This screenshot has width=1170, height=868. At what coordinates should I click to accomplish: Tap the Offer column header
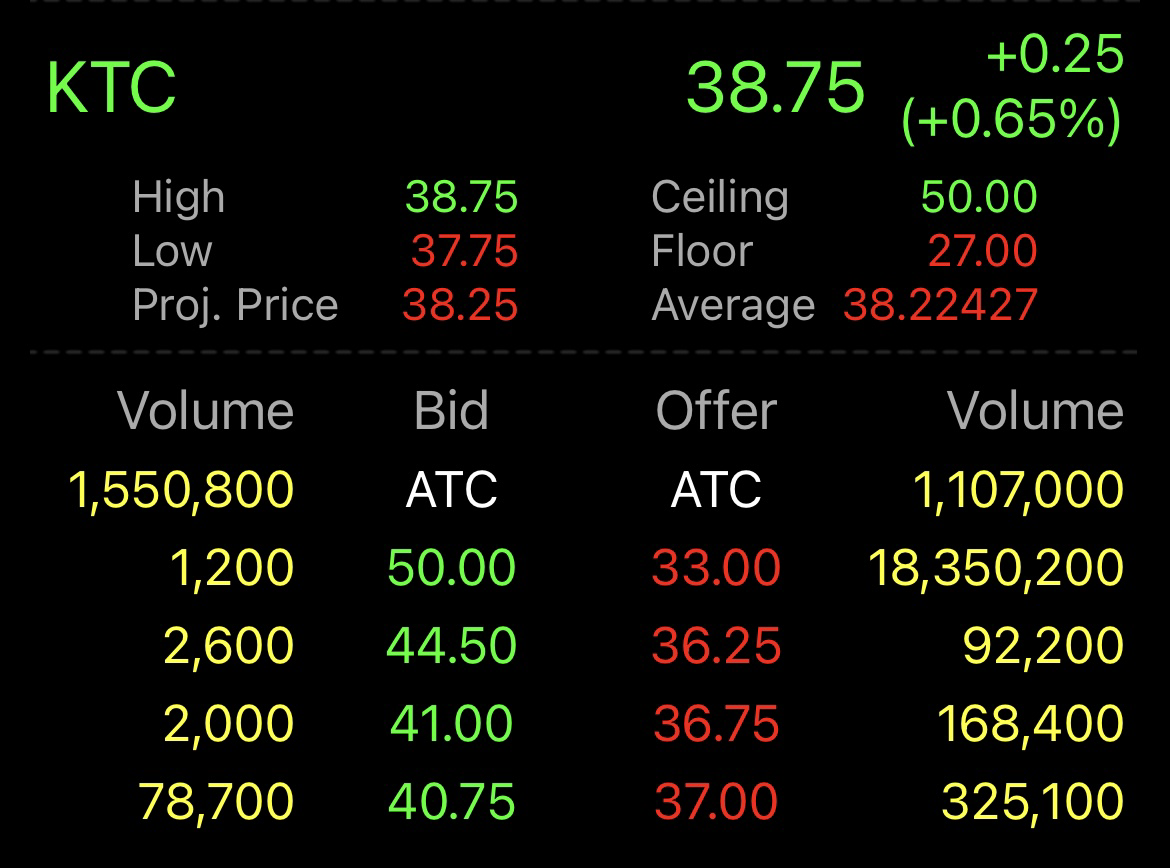[716, 410]
